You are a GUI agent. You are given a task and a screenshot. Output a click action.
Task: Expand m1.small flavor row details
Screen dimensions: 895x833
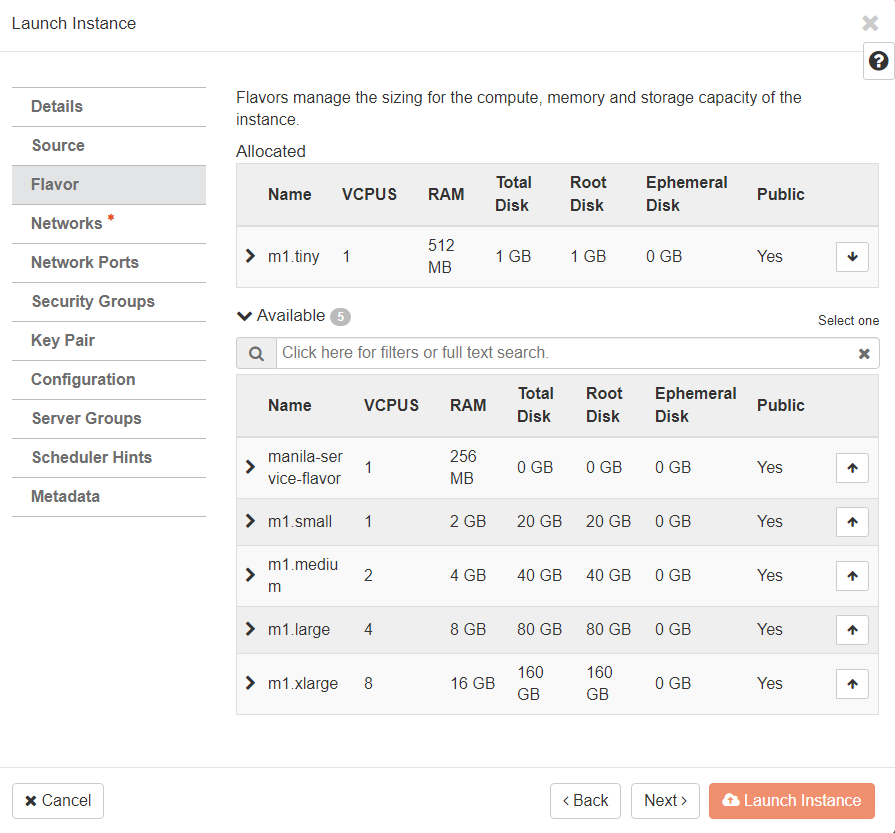click(x=250, y=521)
